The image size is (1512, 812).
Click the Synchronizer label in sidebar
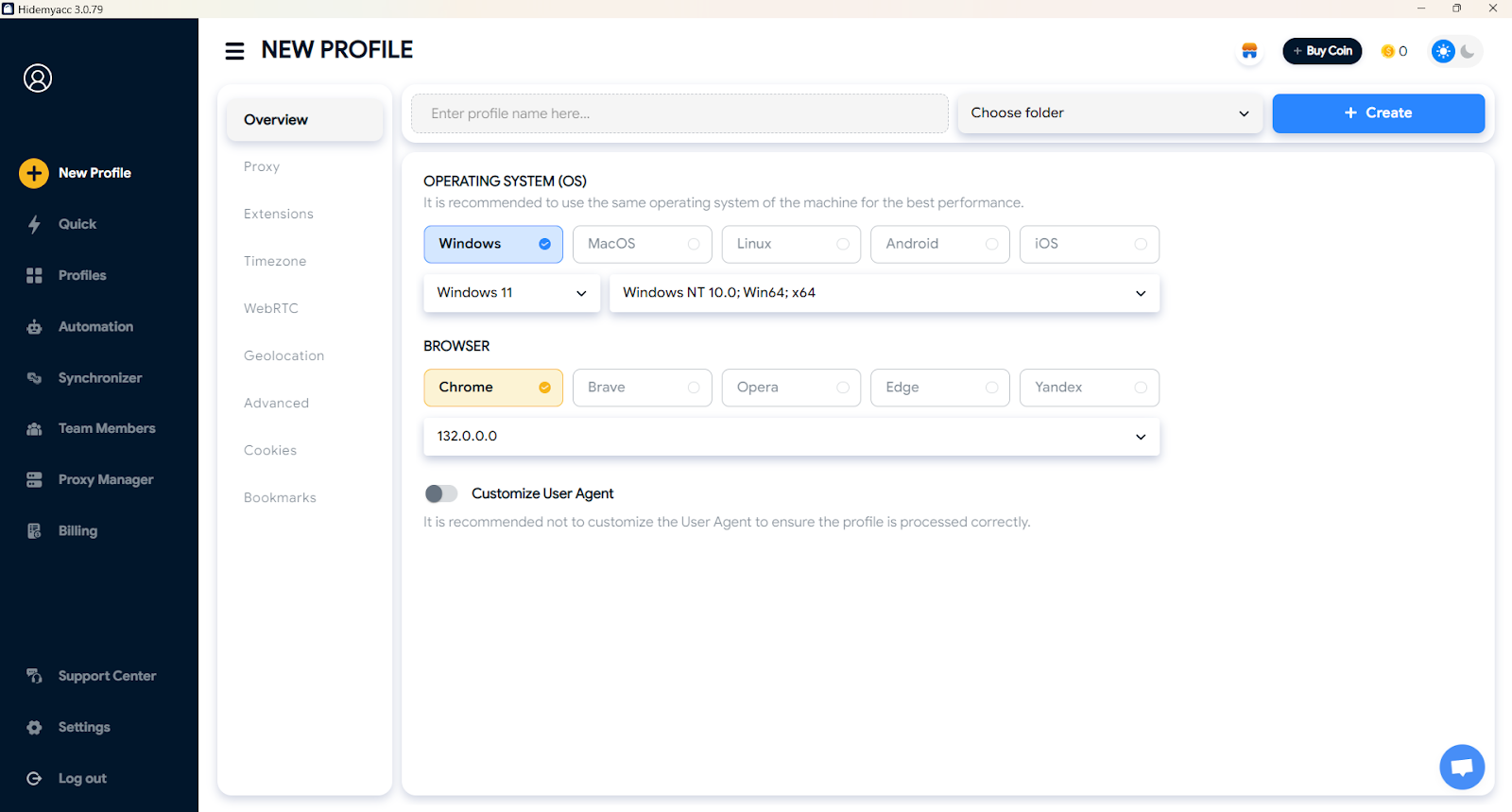(x=100, y=378)
